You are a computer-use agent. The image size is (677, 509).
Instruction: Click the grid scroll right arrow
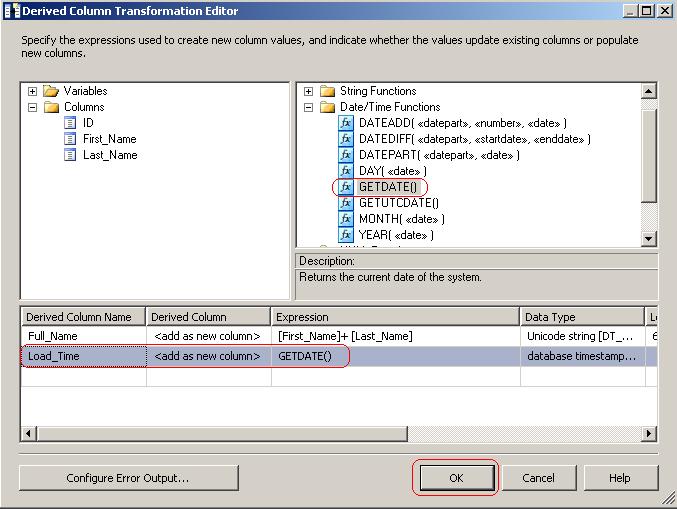[x=649, y=433]
